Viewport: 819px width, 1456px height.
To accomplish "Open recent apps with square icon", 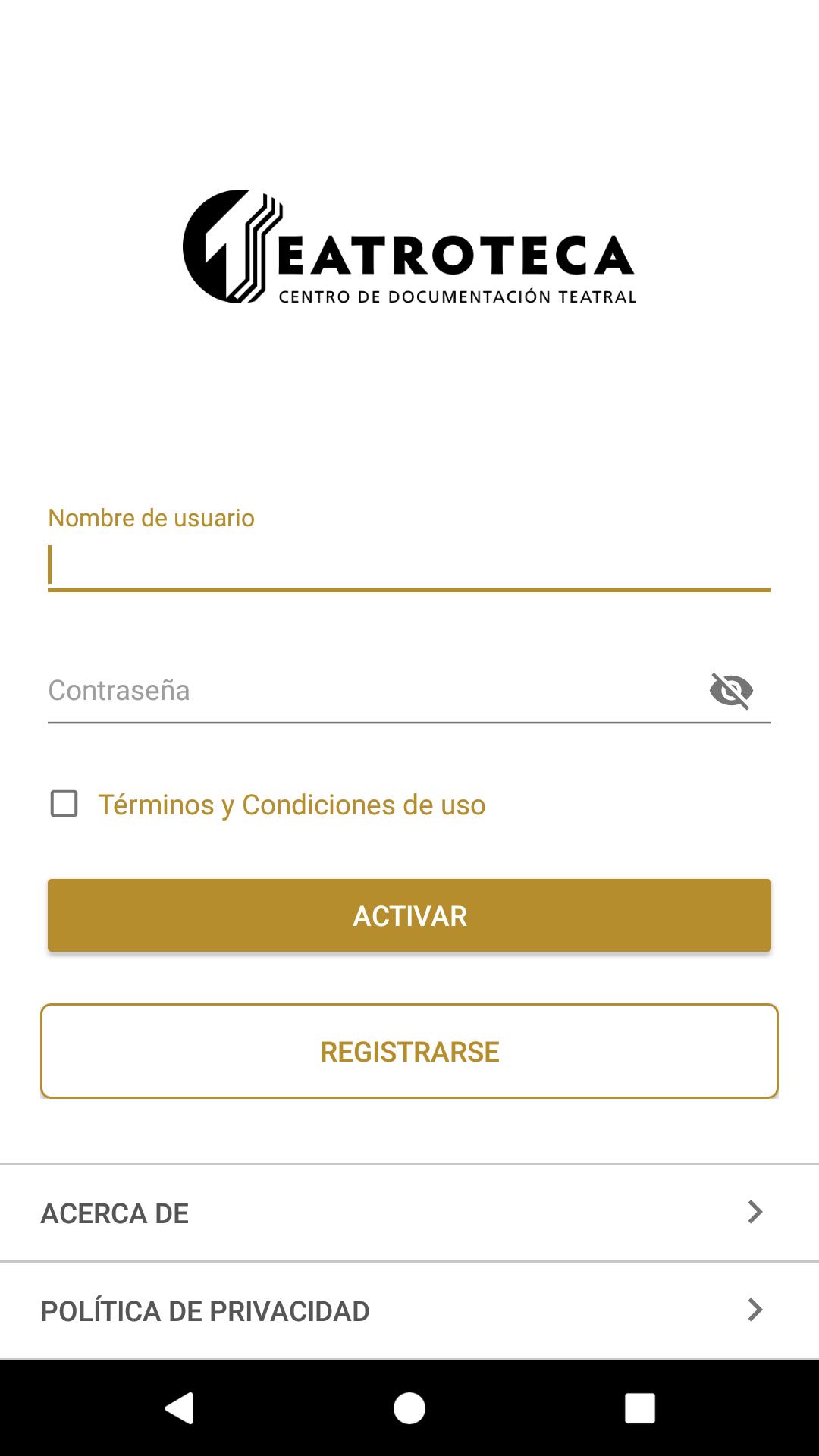I will [x=639, y=1408].
